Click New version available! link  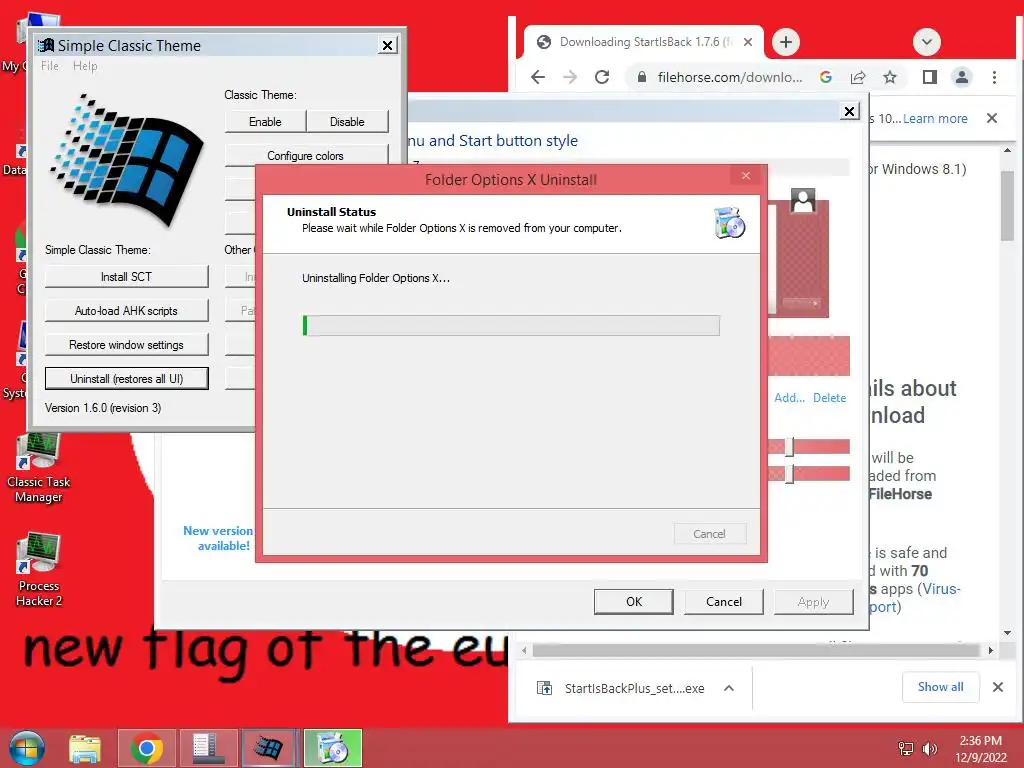[x=219, y=538]
